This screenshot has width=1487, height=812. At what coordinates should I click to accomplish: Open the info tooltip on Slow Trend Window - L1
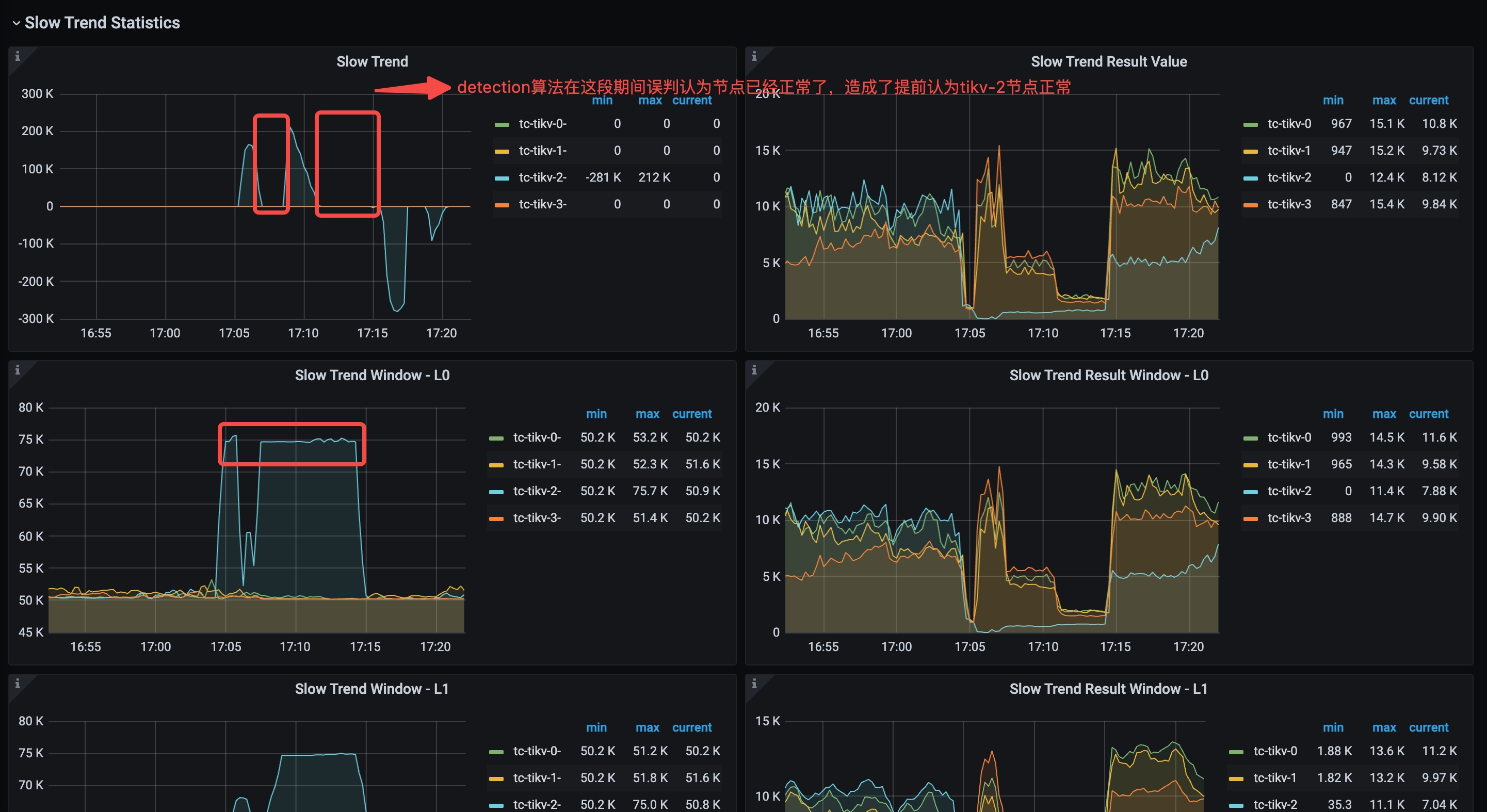point(18,684)
